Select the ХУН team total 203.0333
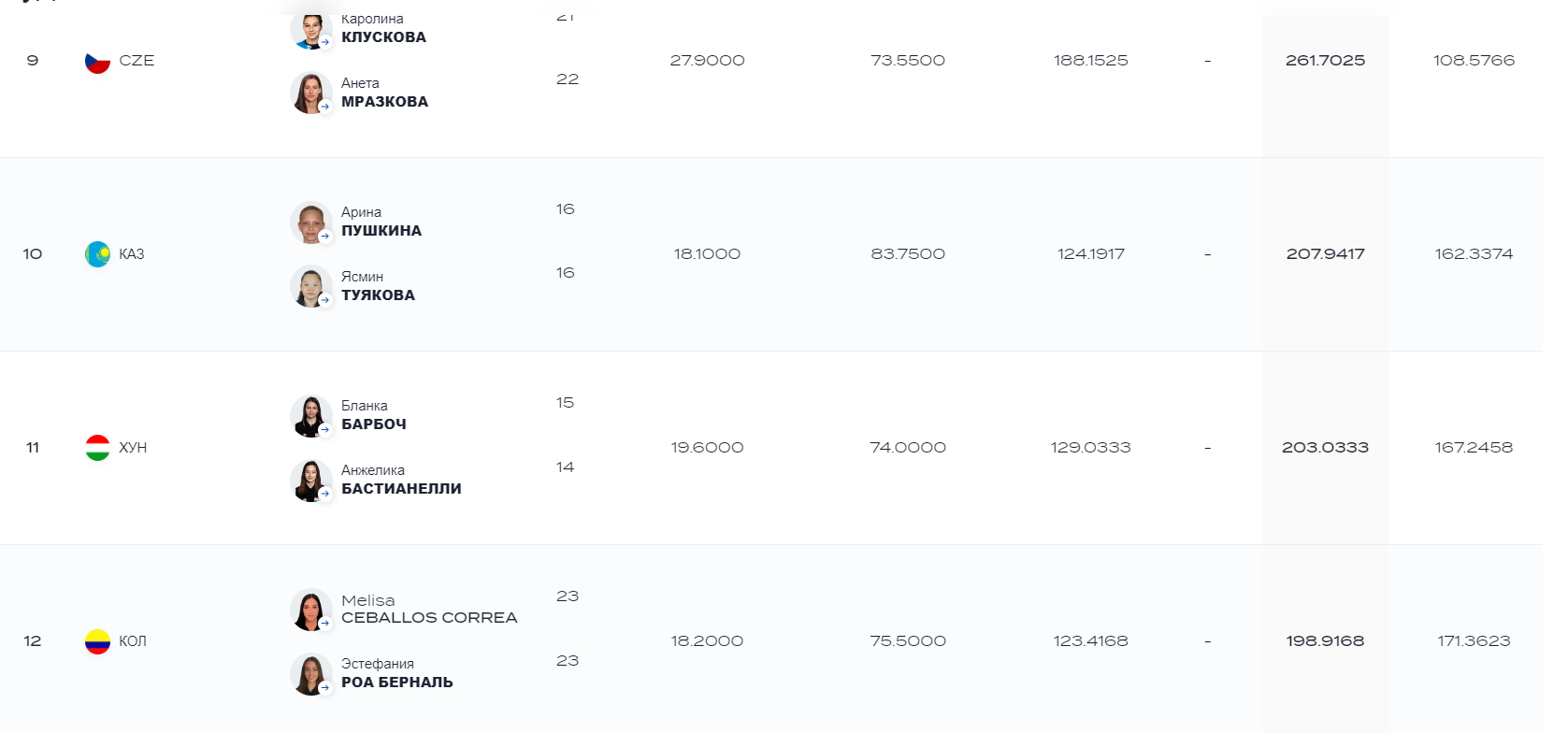The image size is (1568, 733). click(x=1325, y=448)
